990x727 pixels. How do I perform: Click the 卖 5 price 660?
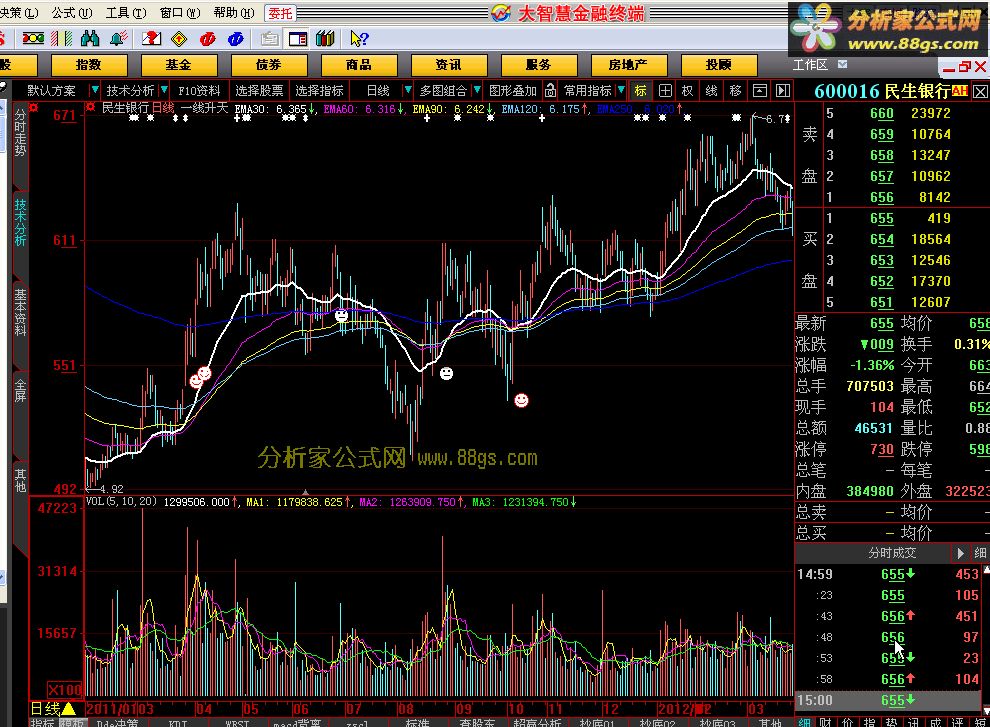pyautogui.click(x=881, y=113)
